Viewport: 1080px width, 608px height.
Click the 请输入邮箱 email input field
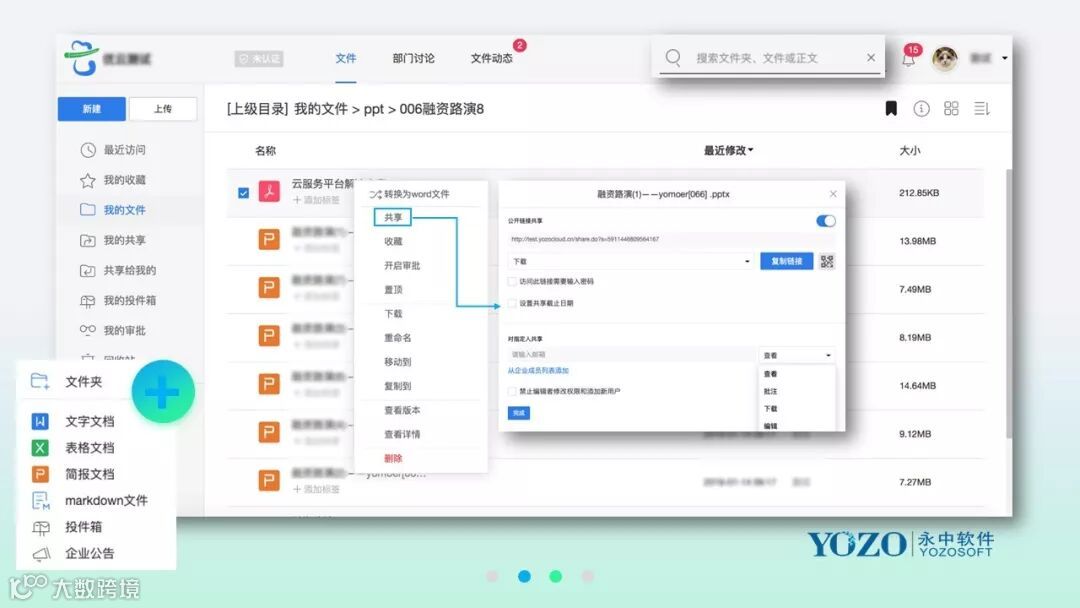pos(632,355)
